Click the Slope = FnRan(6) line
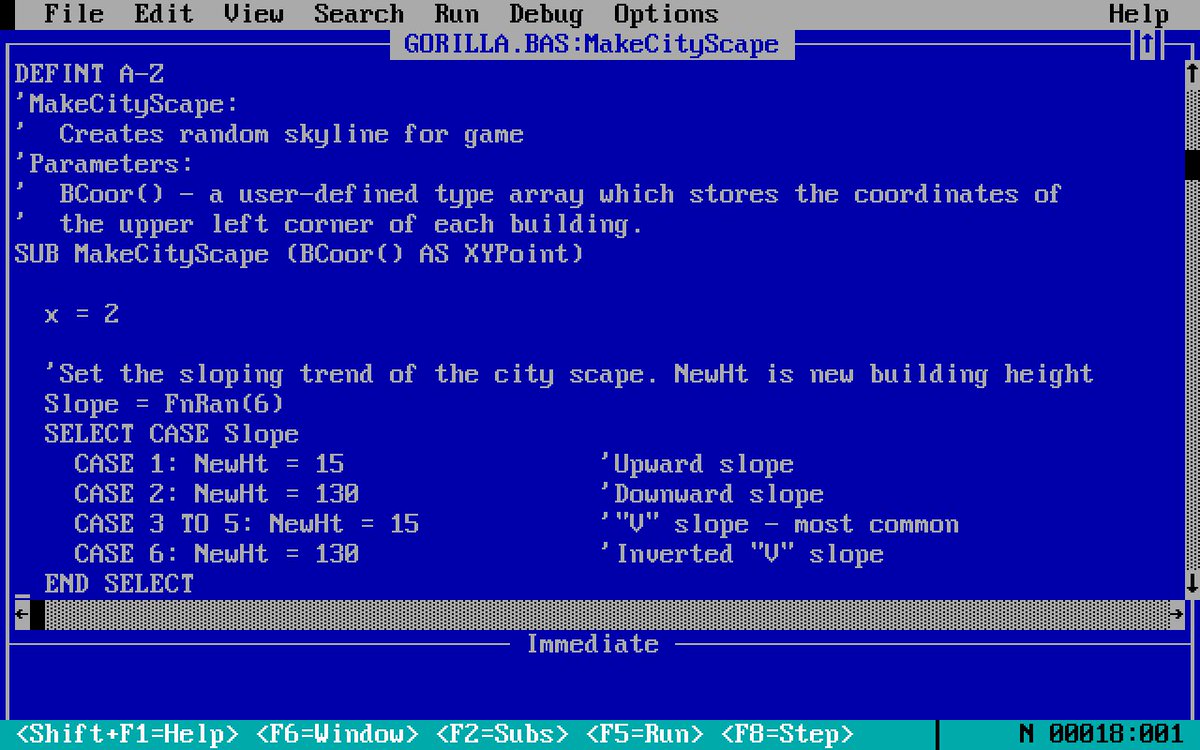This screenshot has width=1200, height=750. pos(164,404)
